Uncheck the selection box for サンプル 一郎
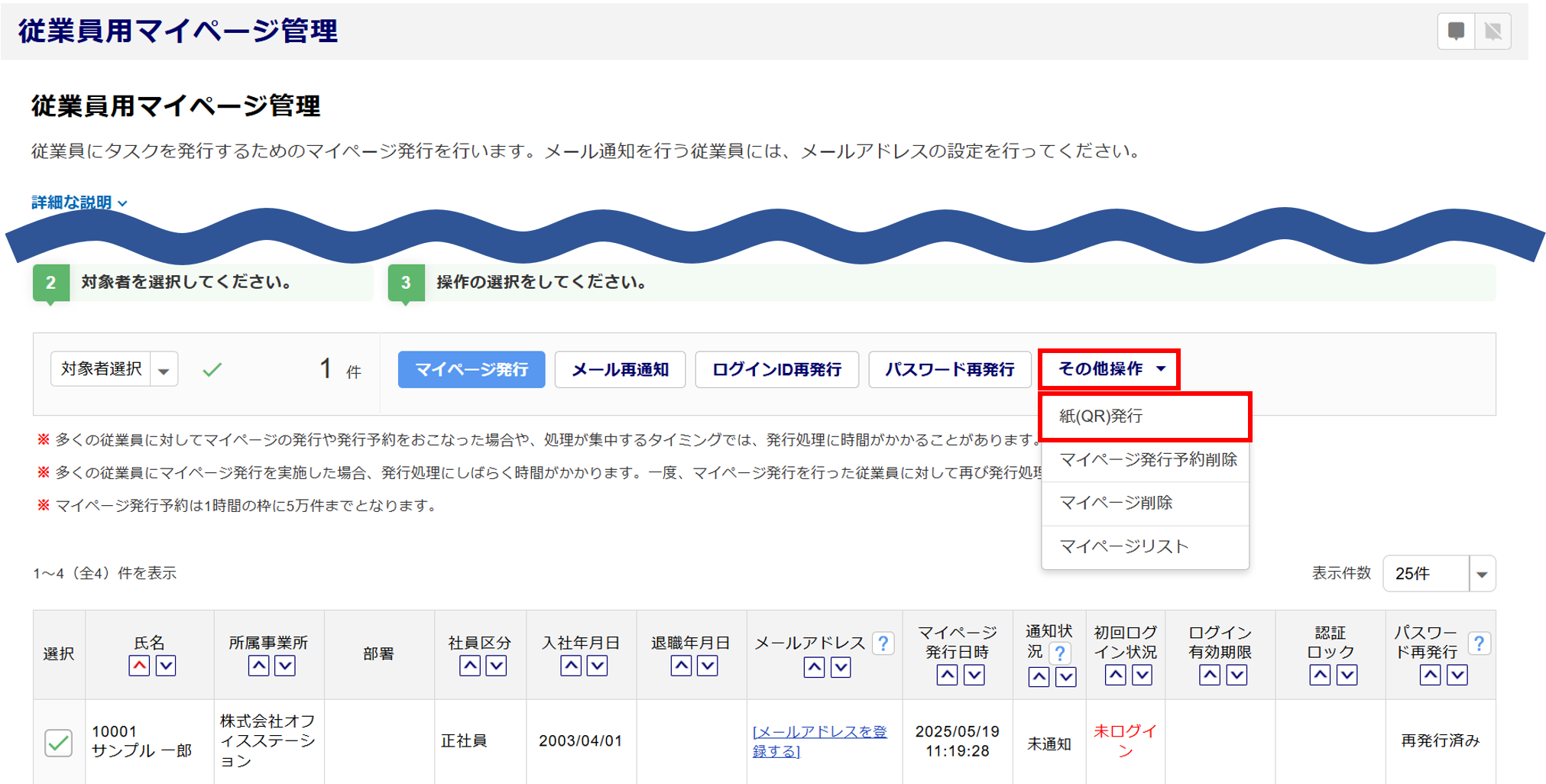Screen dimensions: 1546x784 pyautogui.click(x=59, y=742)
